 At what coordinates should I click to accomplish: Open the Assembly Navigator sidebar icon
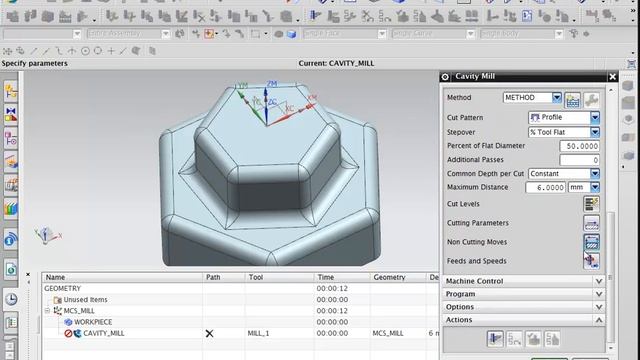(11, 91)
